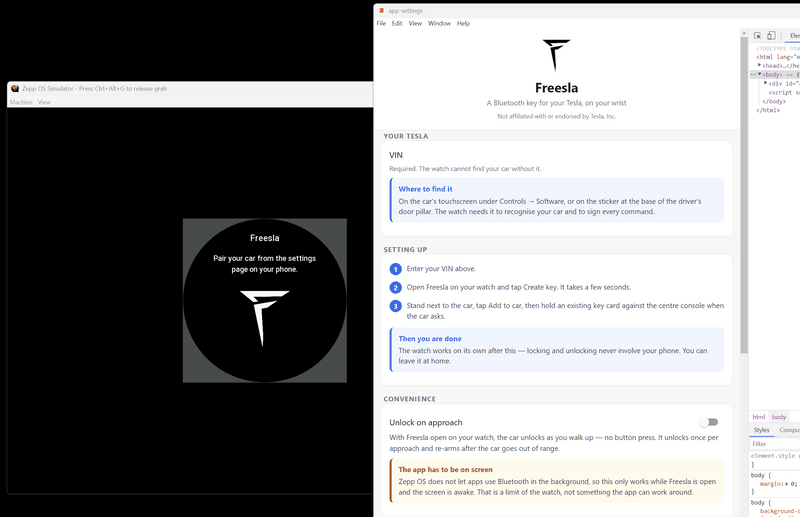The image size is (800, 517).
Task: Click 'A Bluetooth key for your Tesla' tagline
Action: click(x=556, y=103)
